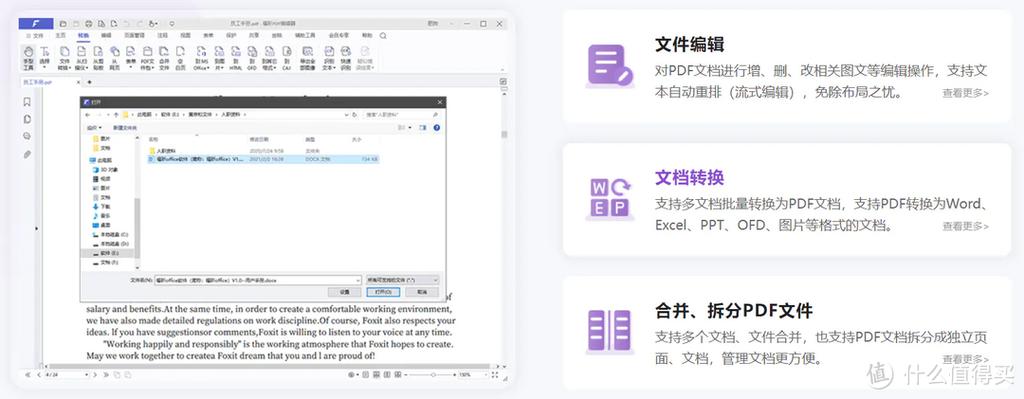Viewport: 1024px width, 399px height.
Task: Open the 表单 dropdown in the ribbon
Action: click(131, 58)
